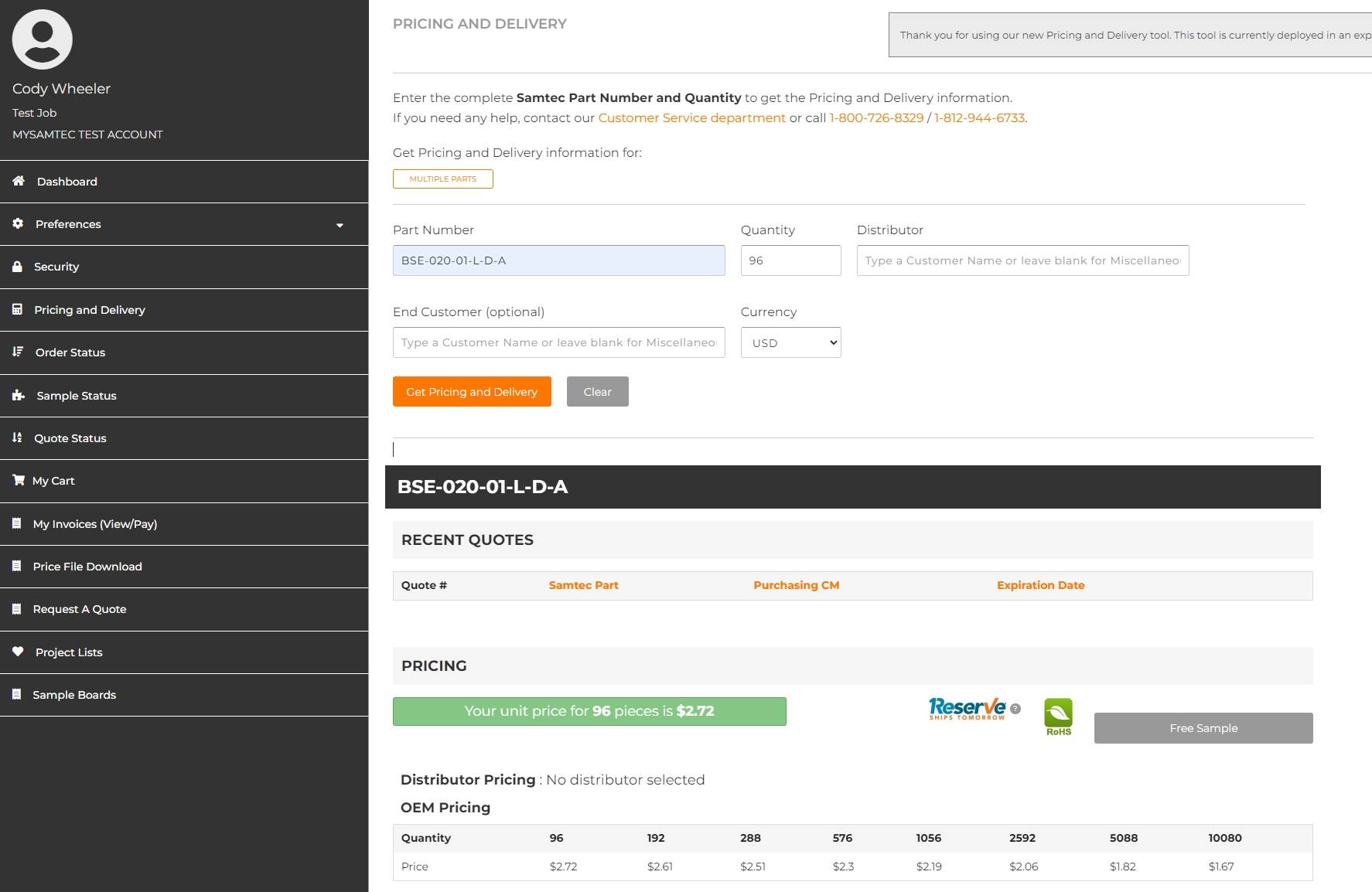Screen dimensions: 1372x892
Task: Click the Order Status sort icon
Action: (18, 352)
